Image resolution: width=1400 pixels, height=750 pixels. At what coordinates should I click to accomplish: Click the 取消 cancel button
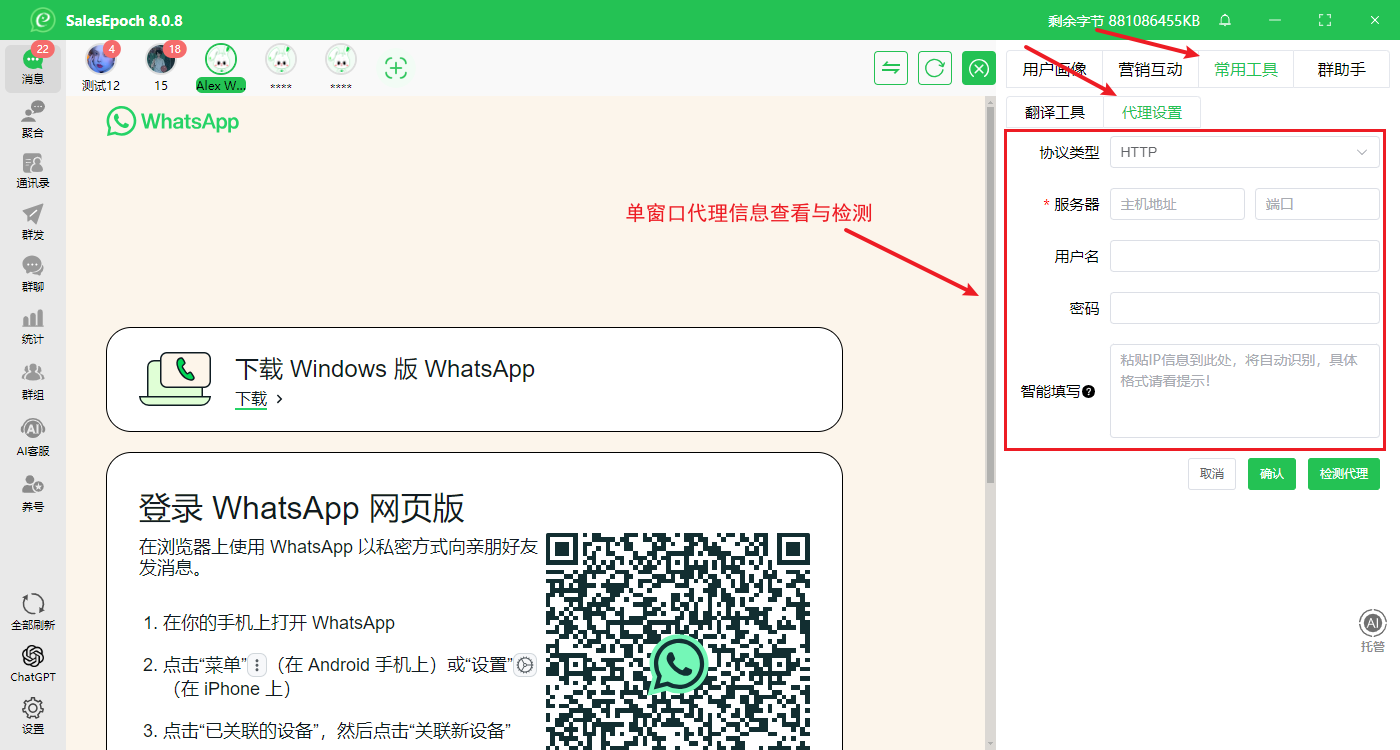(x=1212, y=473)
